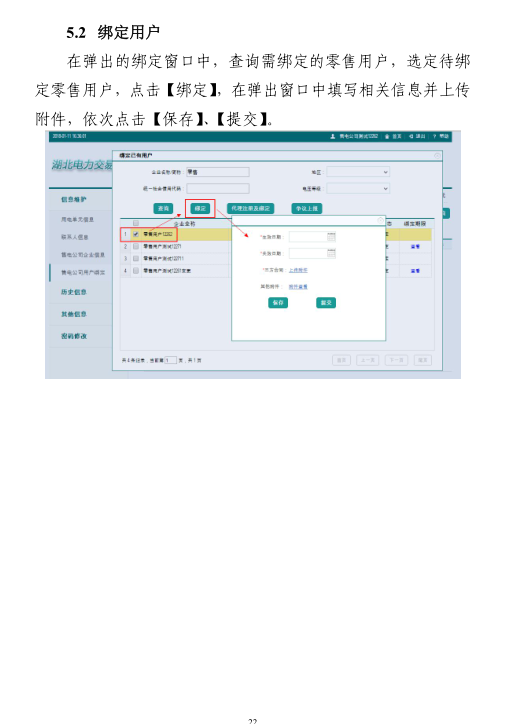This screenshot has height=724, width=527.
Task: Click the 上传附件 link for contract
Action: 298,270
